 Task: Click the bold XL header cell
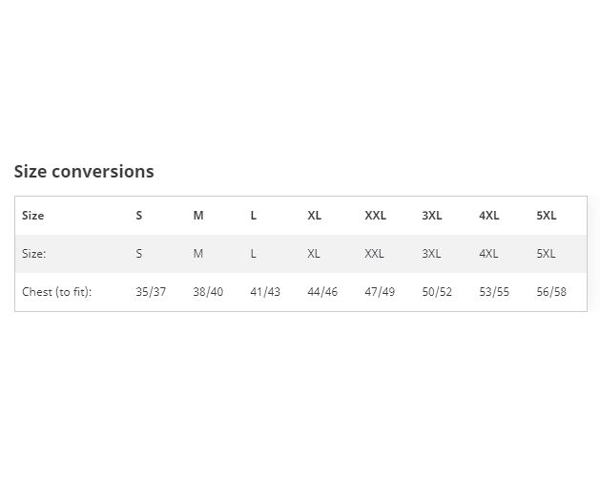[314, 215]
